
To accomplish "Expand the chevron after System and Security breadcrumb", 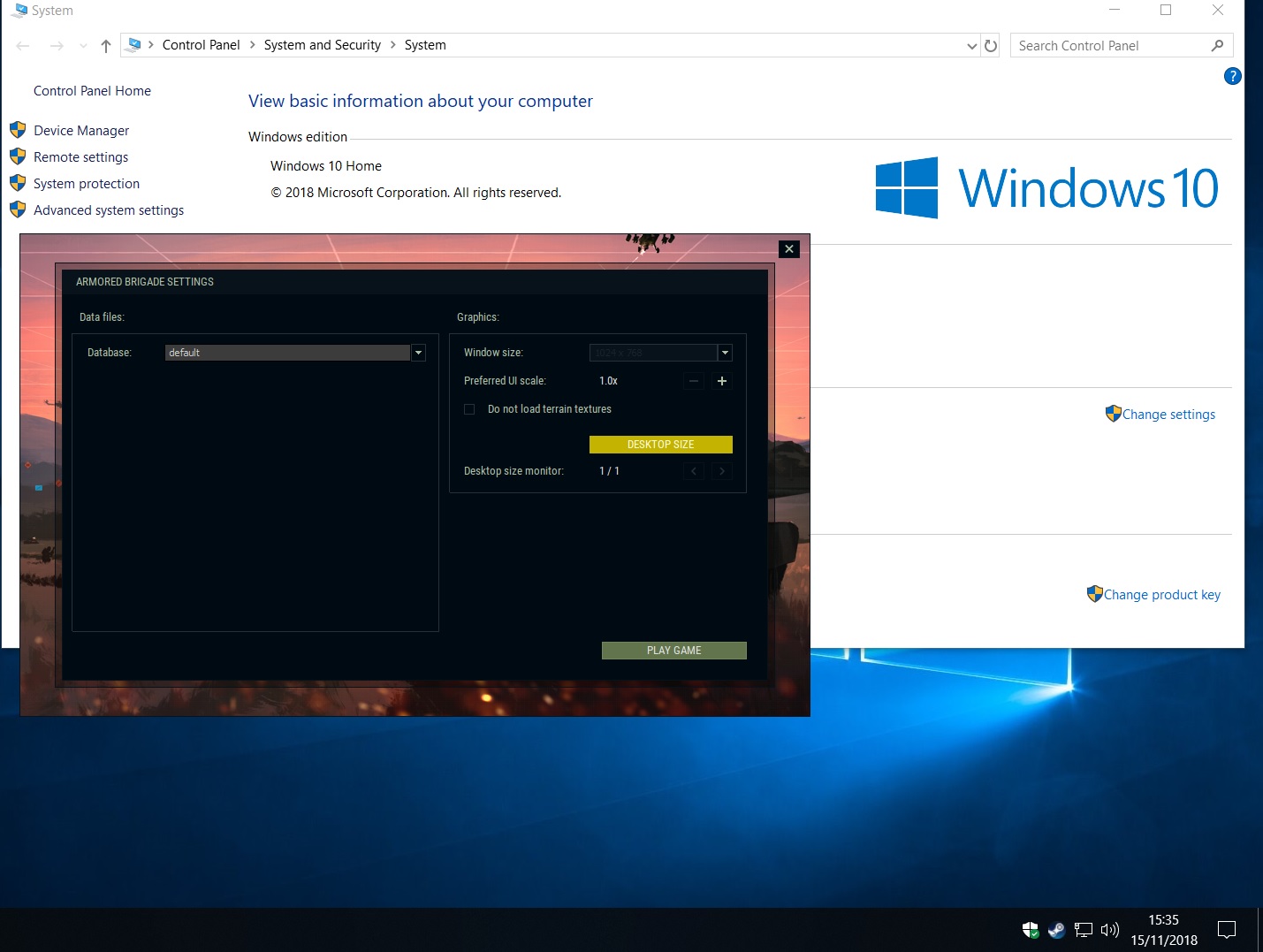I will pyautogui.click(x=393, y=45).
